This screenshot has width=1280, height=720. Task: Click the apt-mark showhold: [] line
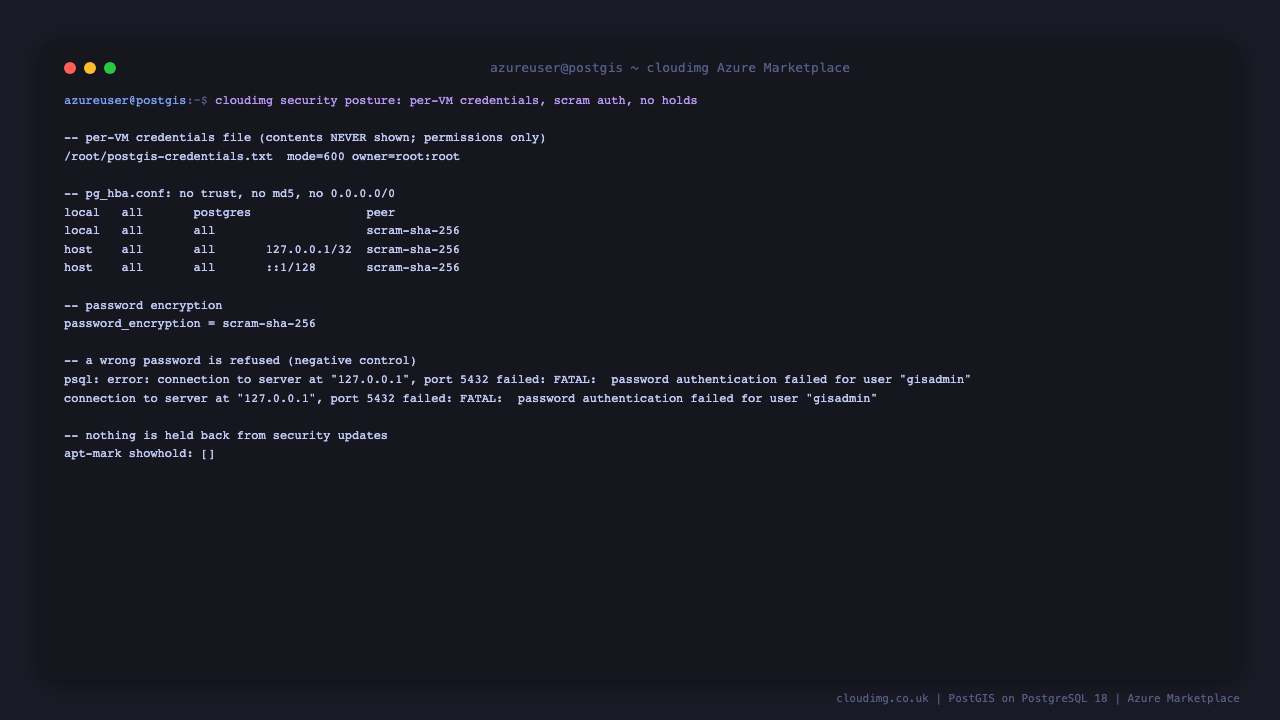click(139, 454)
